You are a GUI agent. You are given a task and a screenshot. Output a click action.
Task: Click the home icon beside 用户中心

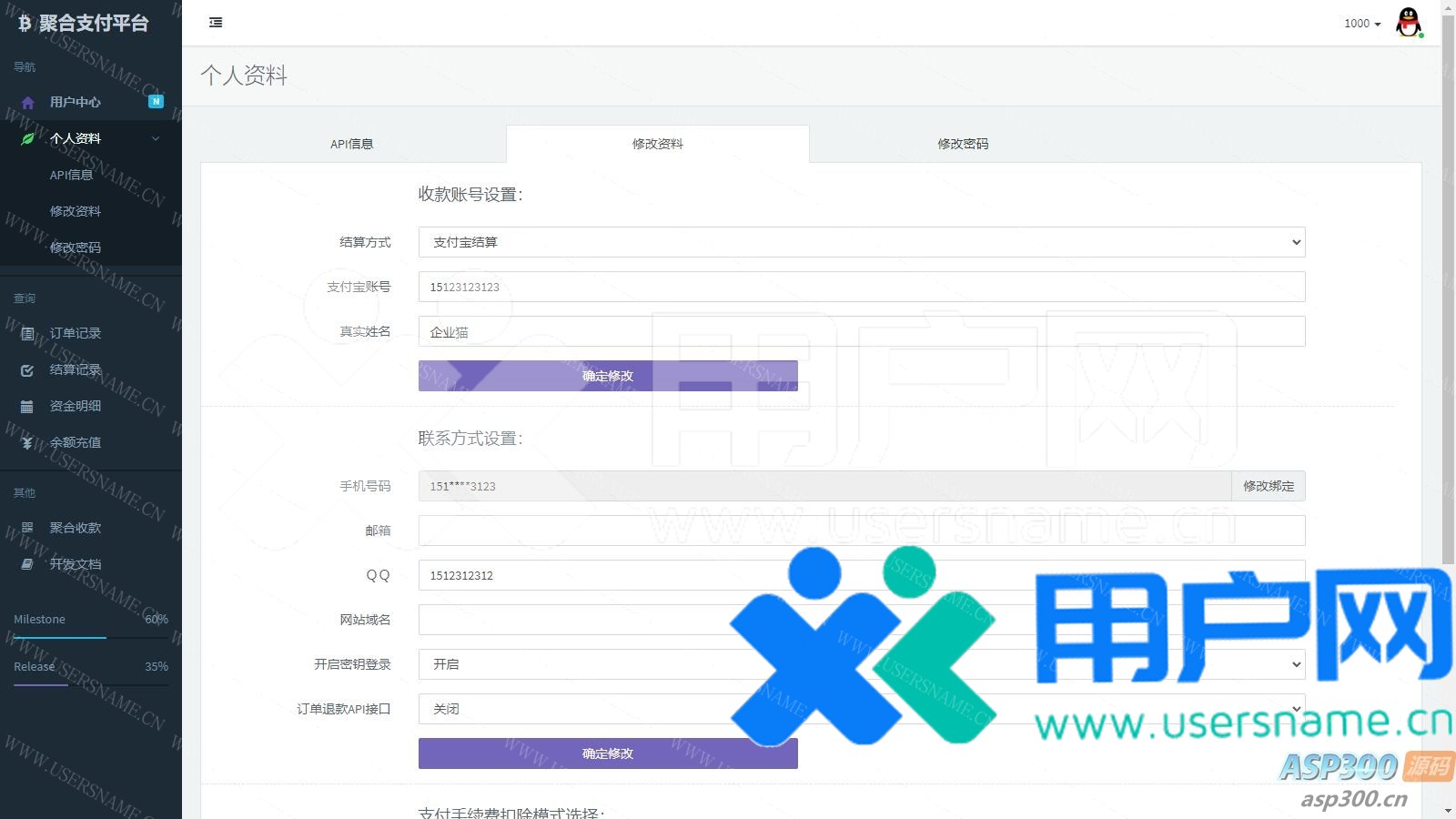(27, 103)
